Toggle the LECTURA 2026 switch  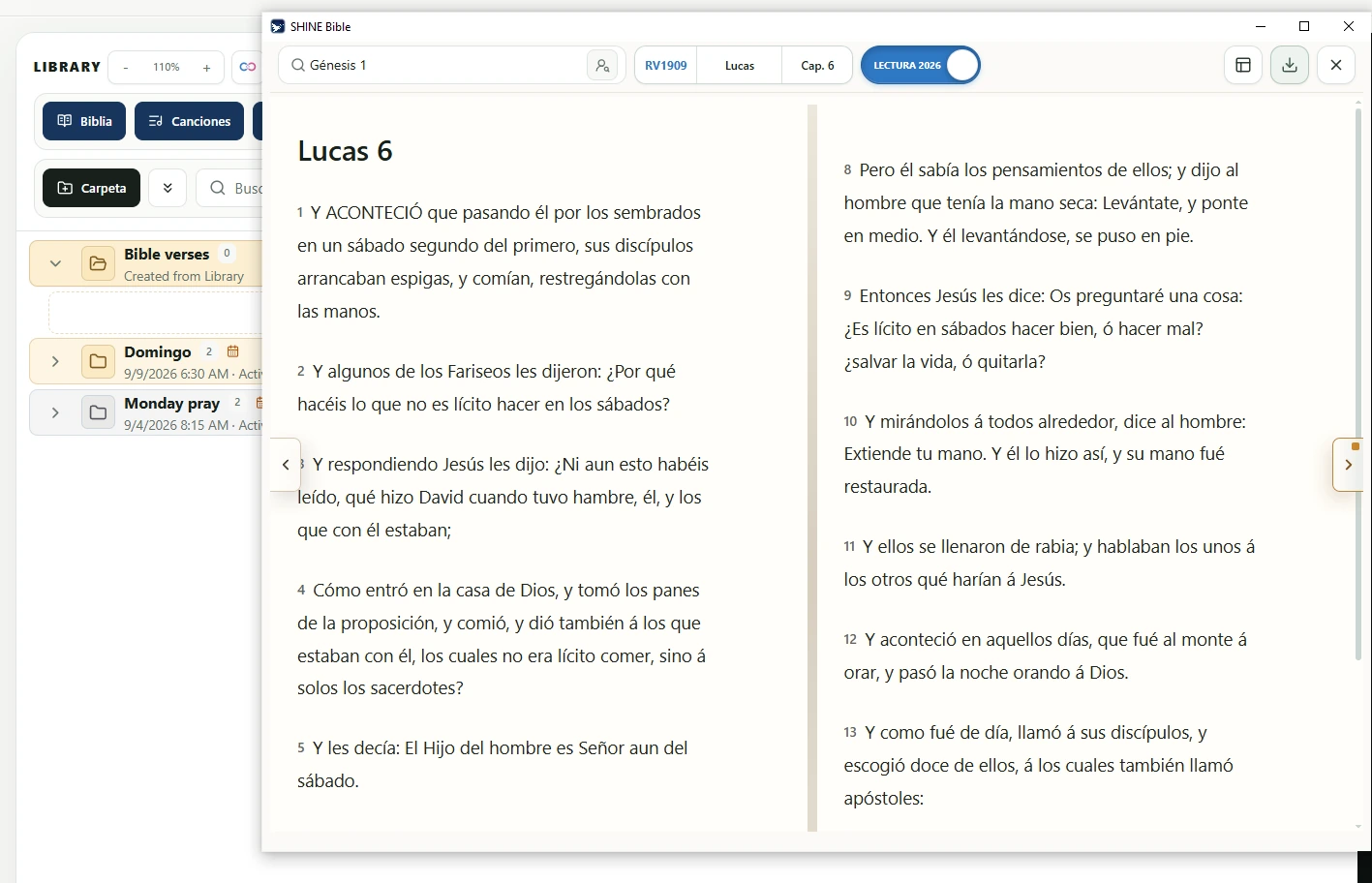(x=920, y=65)
